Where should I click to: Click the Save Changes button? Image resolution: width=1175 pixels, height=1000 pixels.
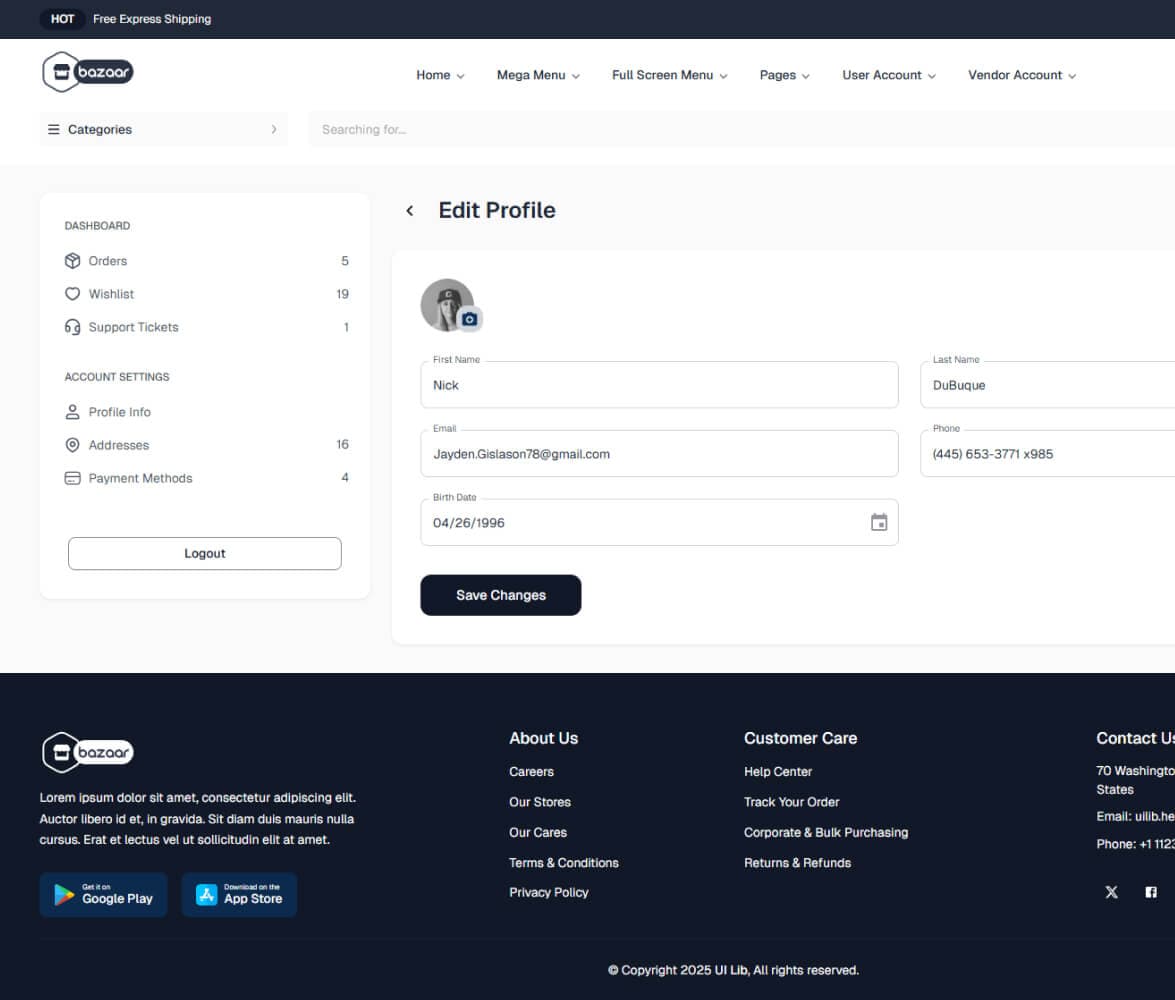tap(500, 595)
